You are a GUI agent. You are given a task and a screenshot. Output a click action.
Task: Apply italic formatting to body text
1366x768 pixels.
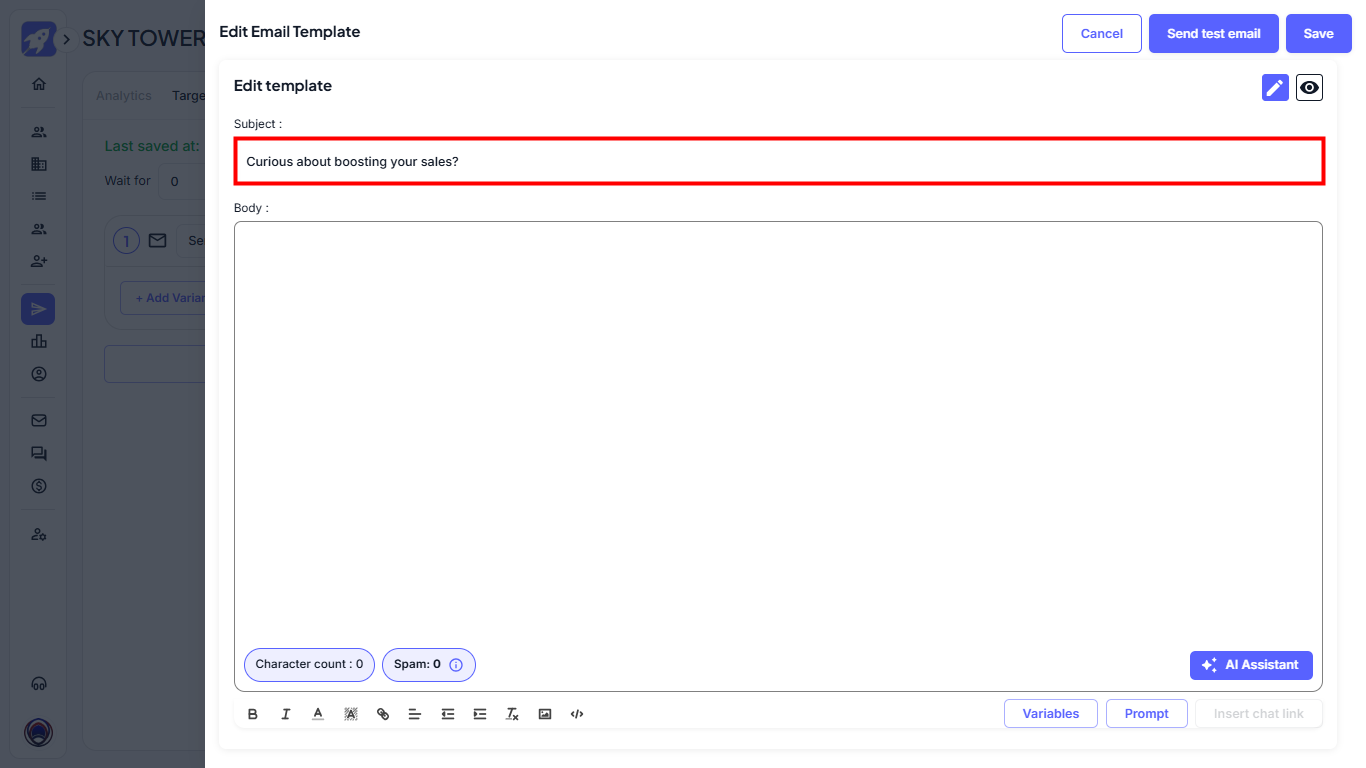coord(285,714)
